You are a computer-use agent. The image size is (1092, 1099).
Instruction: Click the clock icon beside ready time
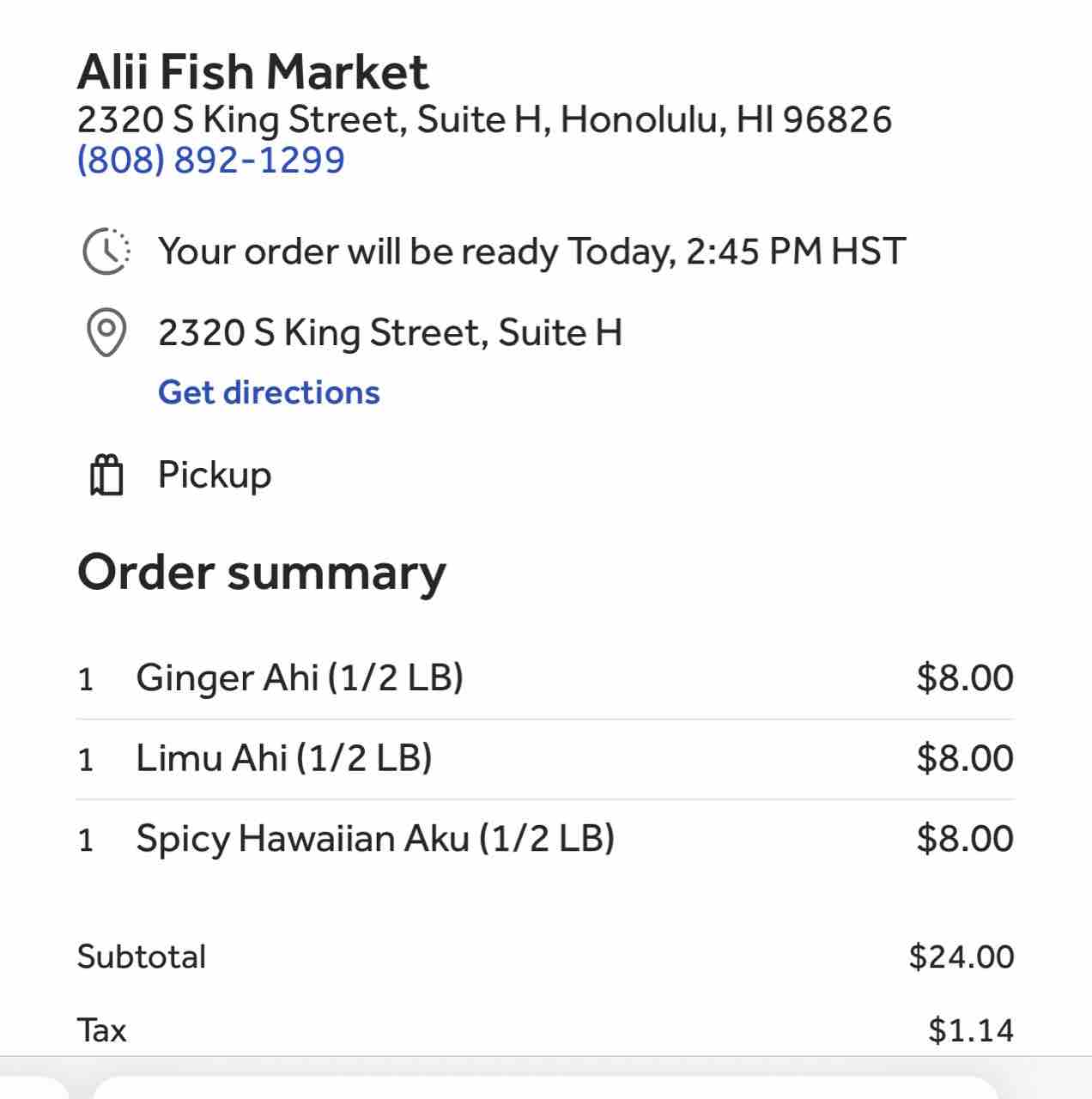tap(106, 252)
